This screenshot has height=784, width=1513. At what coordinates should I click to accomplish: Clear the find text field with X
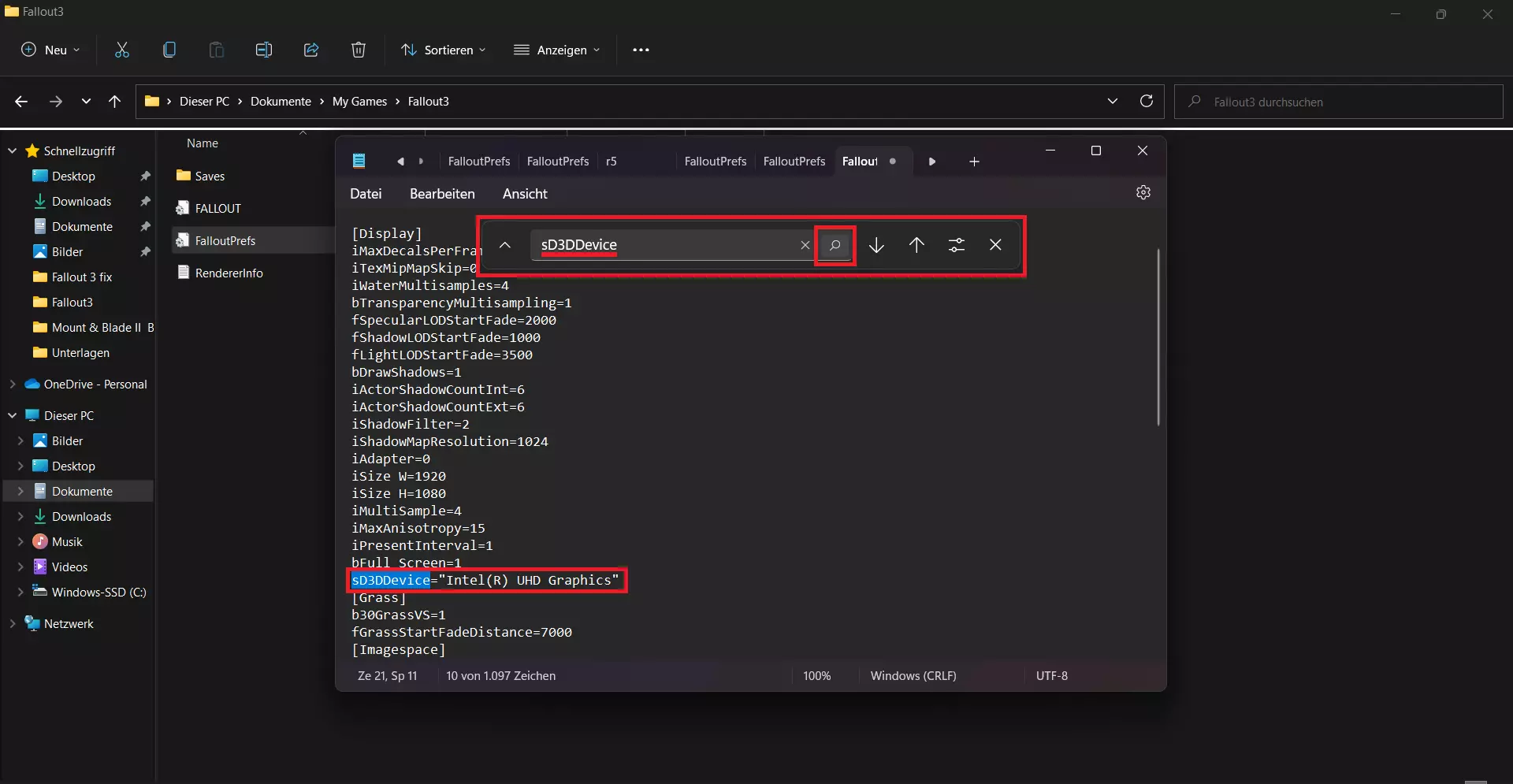pyautogui.click(x=805, y=245)
